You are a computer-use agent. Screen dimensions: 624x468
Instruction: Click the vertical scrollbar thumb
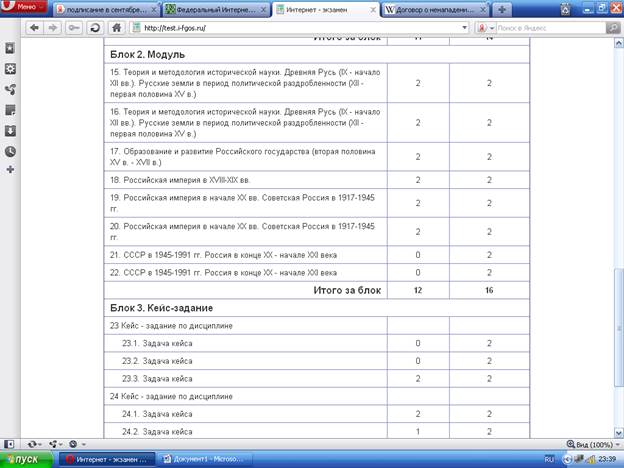[x=618, y=328]
